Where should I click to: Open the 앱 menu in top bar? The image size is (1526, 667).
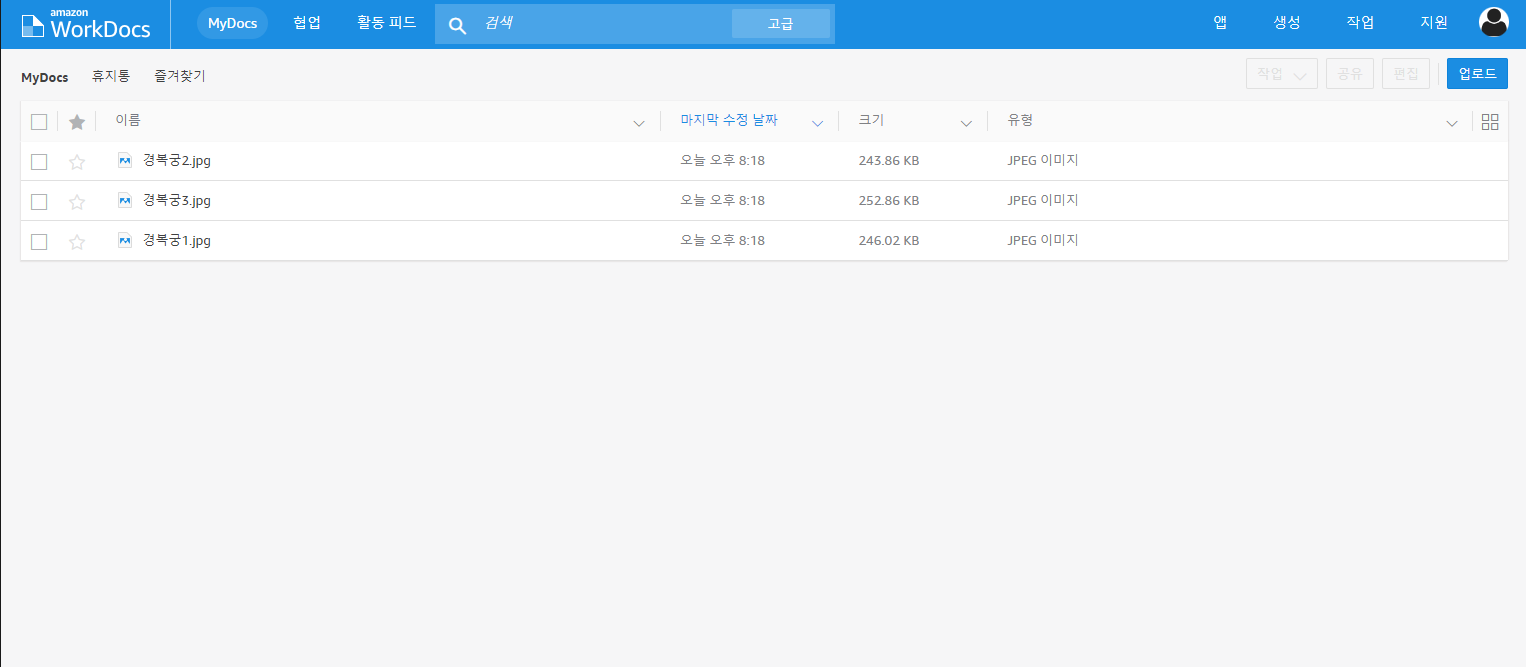point(1219,21)
